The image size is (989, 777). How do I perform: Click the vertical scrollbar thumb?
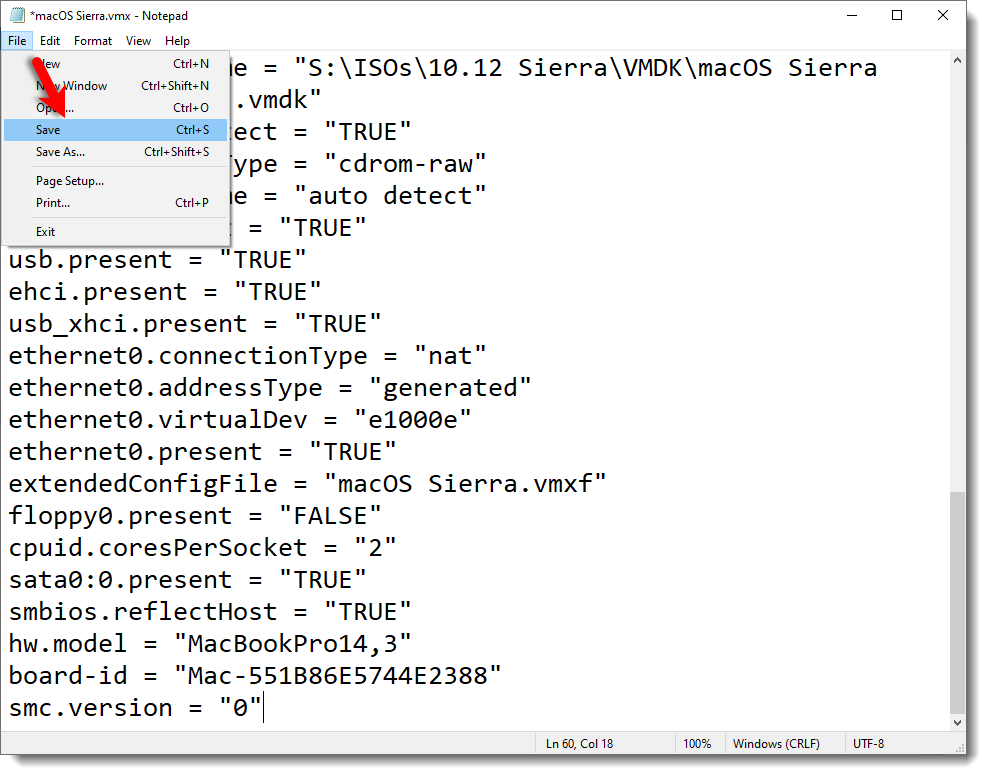pos(957,600)
